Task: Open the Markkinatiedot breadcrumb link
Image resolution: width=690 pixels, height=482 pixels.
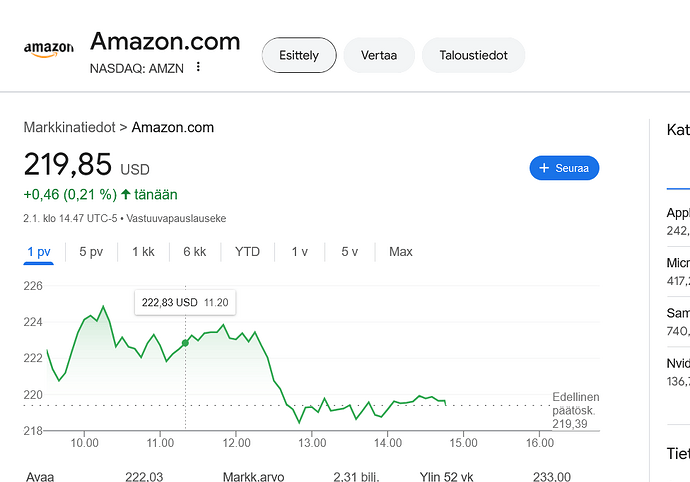Action: point(69,127)
